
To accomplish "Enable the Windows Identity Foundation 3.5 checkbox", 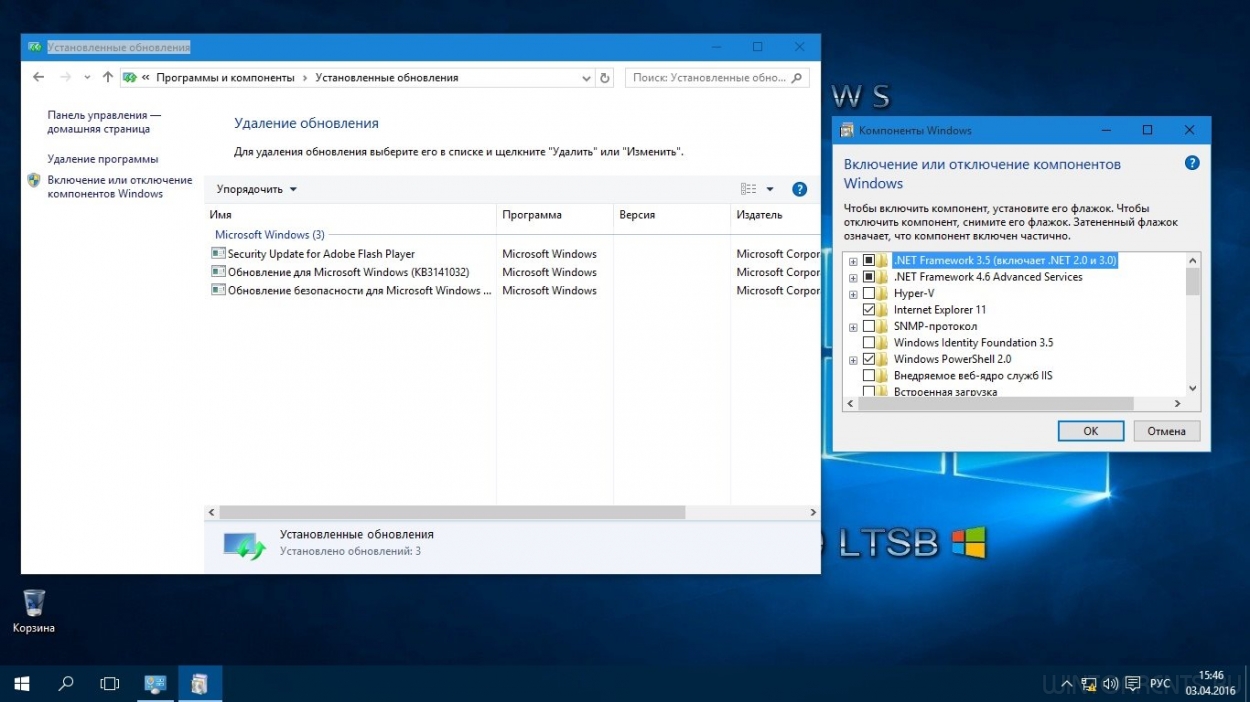I will pyautogui.click(x=869, y=343).
